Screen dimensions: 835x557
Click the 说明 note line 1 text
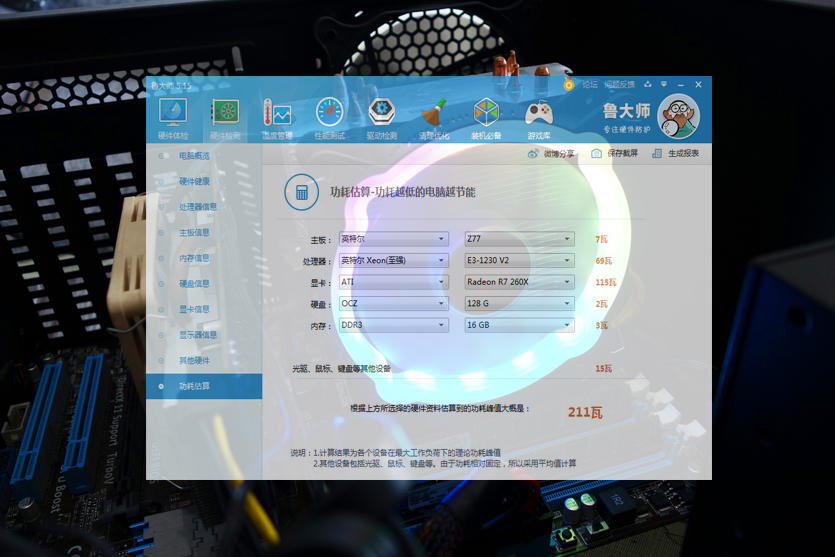pos(395,453)
